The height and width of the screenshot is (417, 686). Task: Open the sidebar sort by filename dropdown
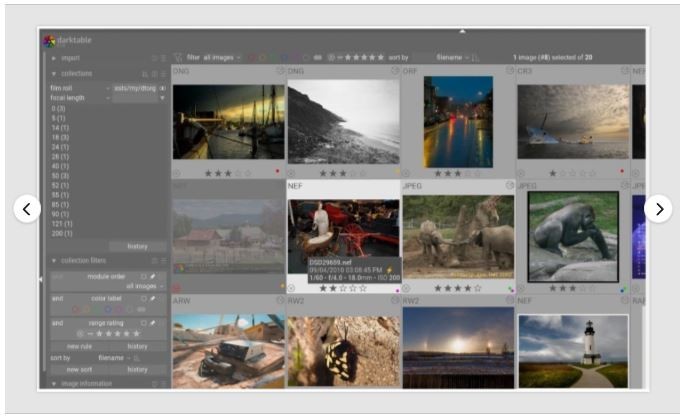tap(114, 358)
